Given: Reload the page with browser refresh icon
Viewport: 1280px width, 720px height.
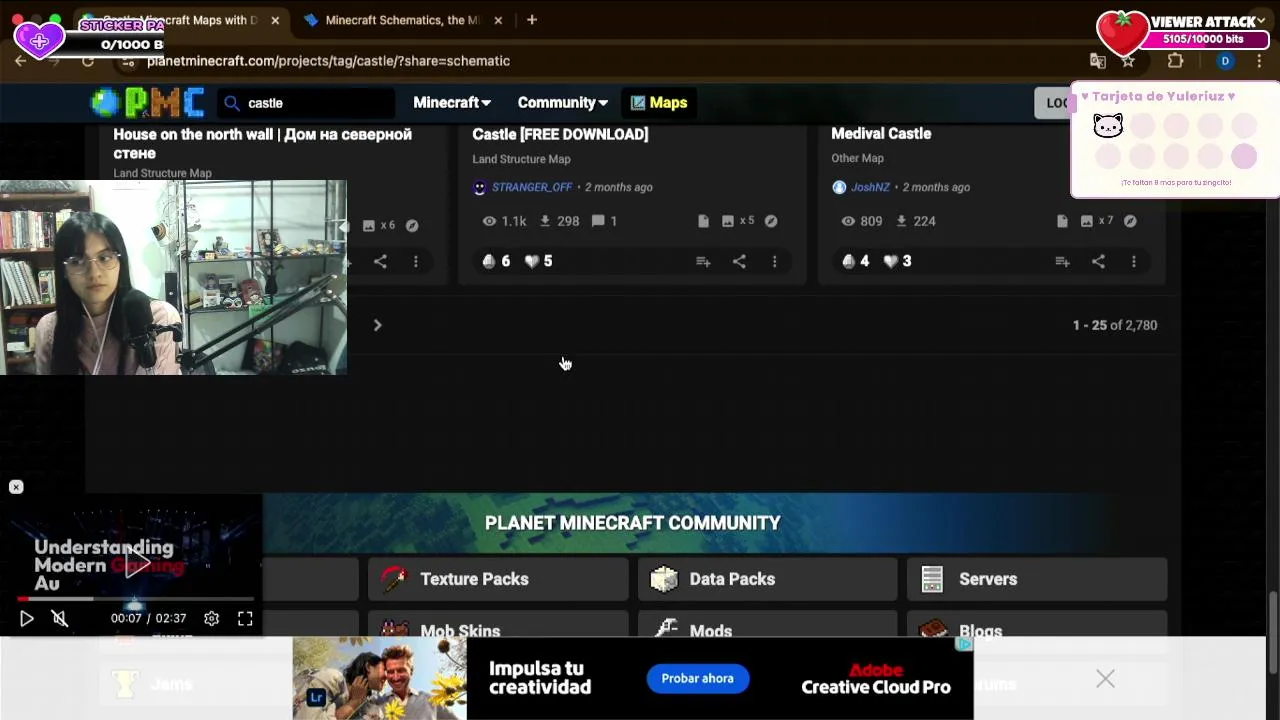Looking at the screenshot, I should (88, 61).
